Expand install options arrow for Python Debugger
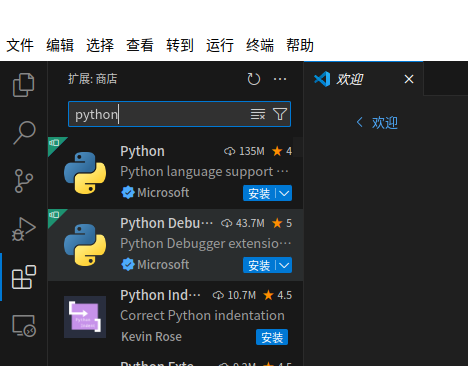The image size is (468, 366). (x=284, y=265)
